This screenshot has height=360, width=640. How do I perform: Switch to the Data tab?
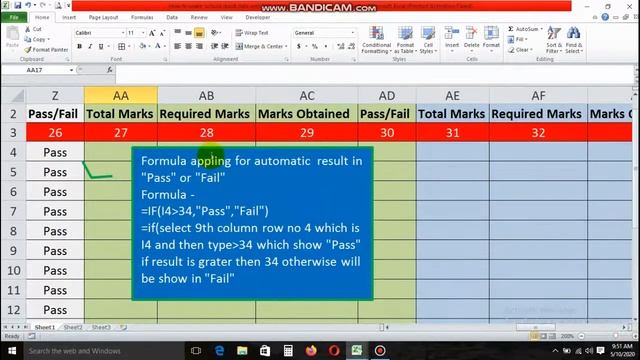(x=172, y=18)
